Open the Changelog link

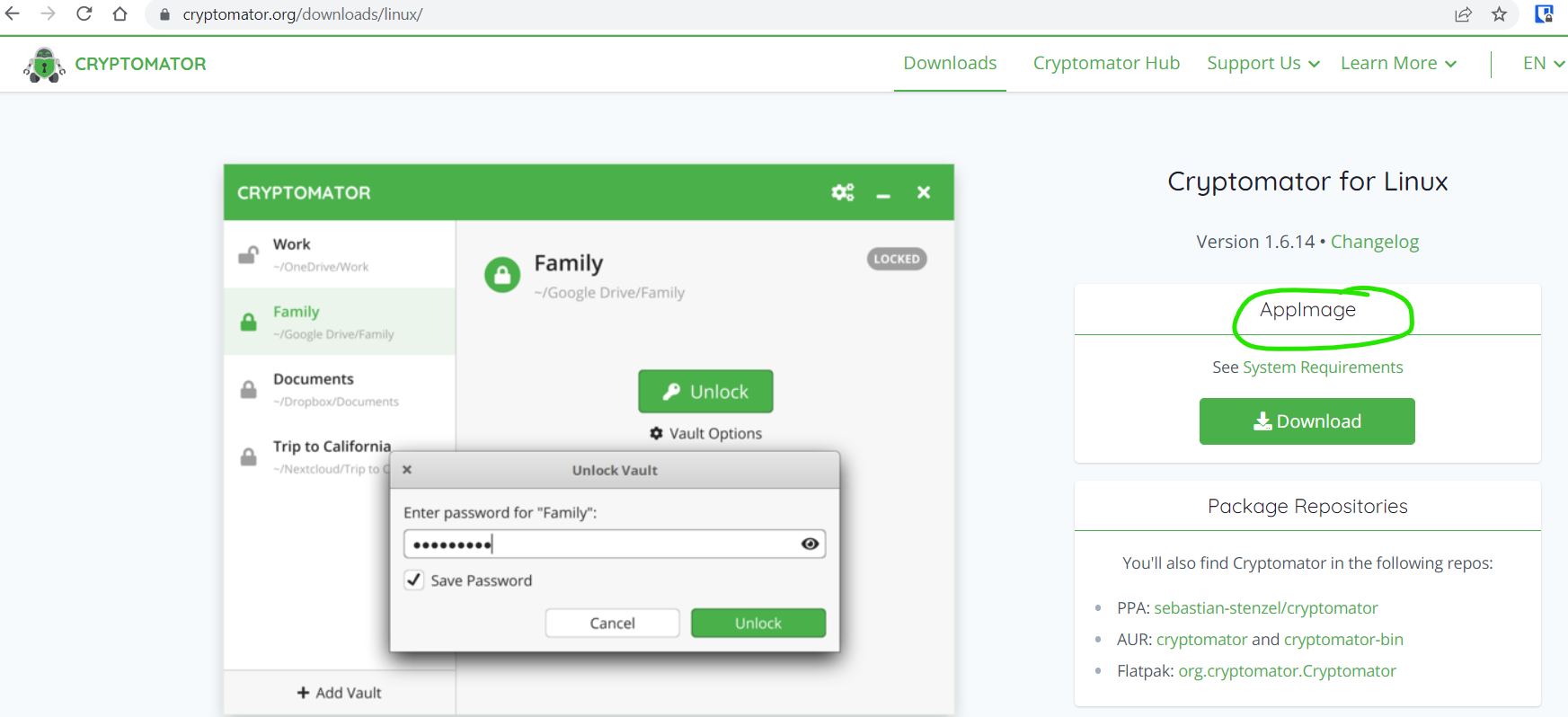(x=1374, y=242)
